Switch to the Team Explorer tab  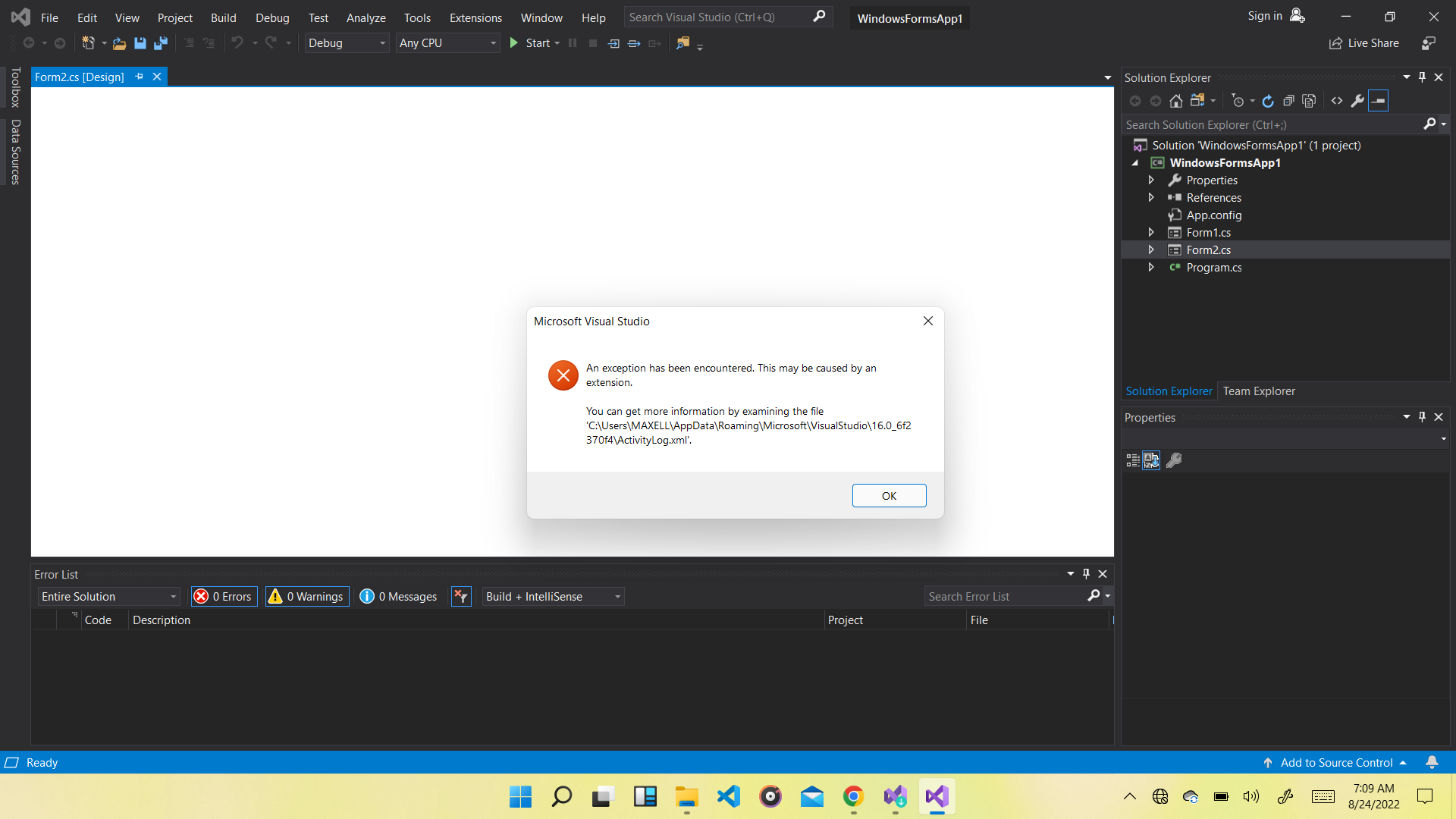click(1259, 391)
